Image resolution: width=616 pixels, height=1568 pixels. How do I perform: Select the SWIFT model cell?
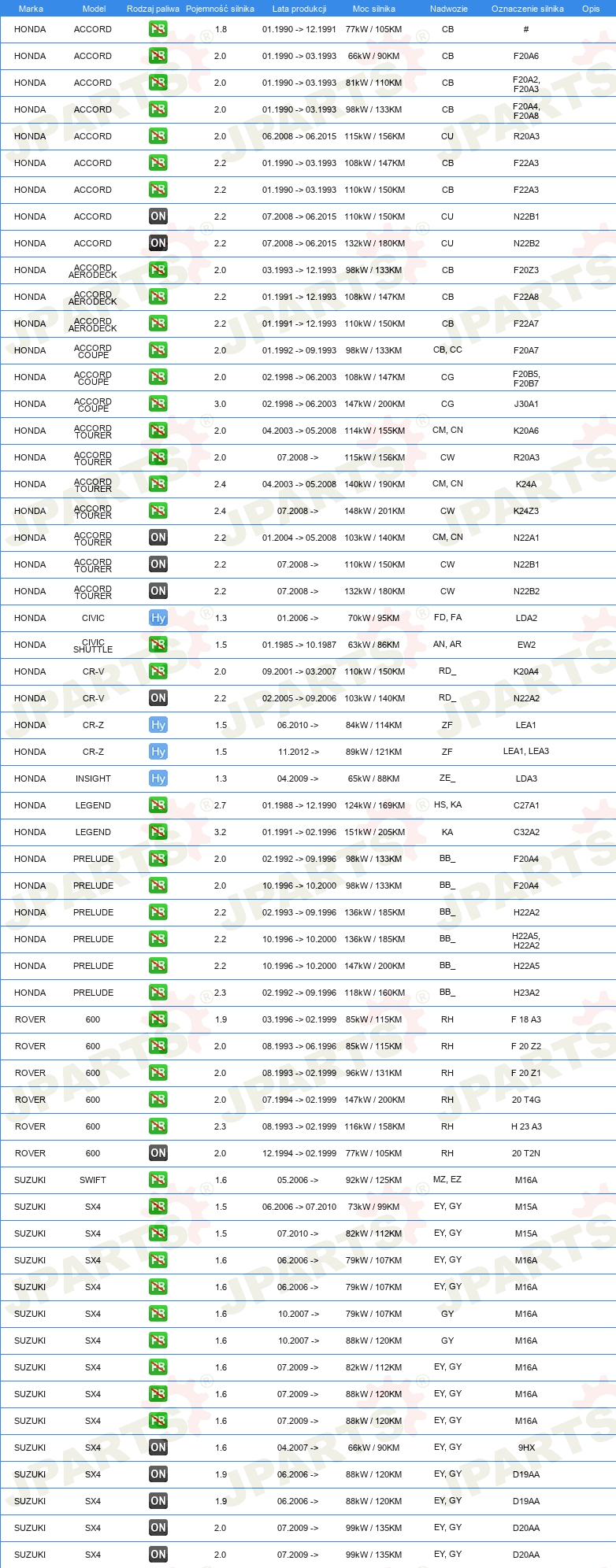pos(93,1180)
